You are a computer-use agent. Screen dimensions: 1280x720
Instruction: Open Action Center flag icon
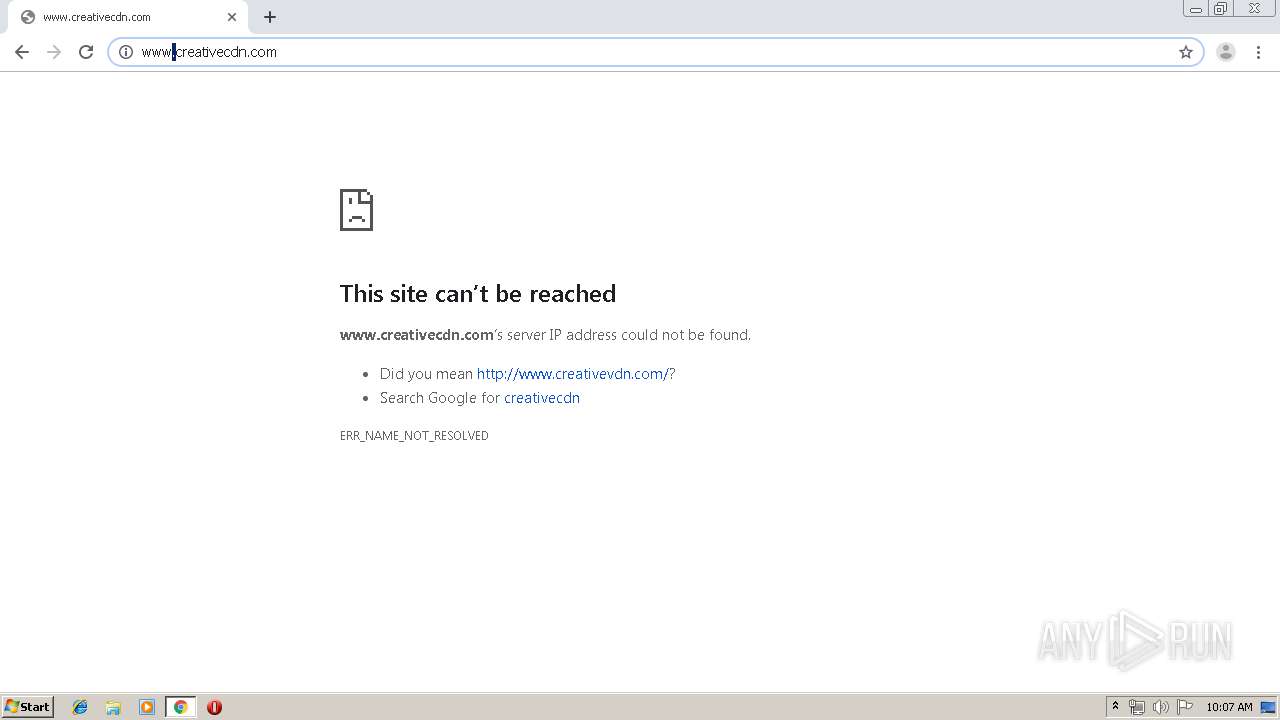point(1185,707)
